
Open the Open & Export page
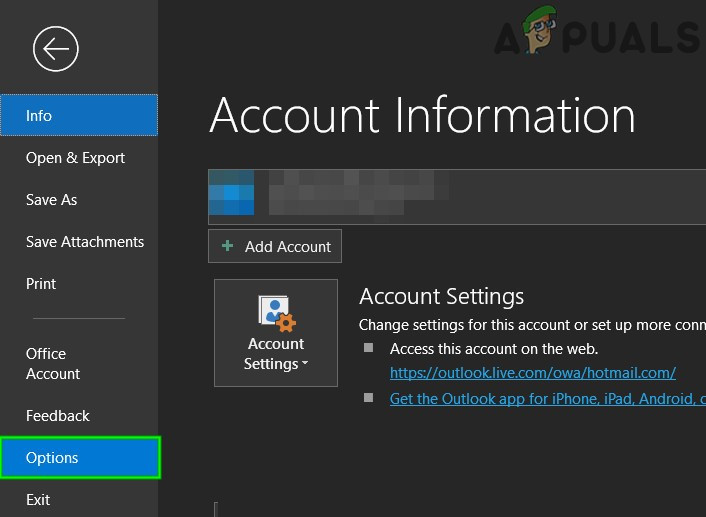76,158
